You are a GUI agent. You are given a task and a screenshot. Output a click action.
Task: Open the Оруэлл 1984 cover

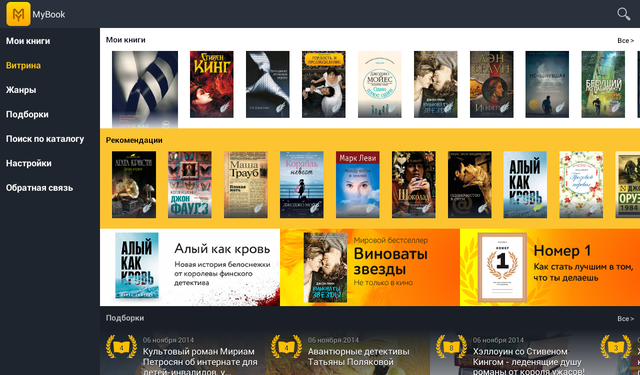pos(628,184)
